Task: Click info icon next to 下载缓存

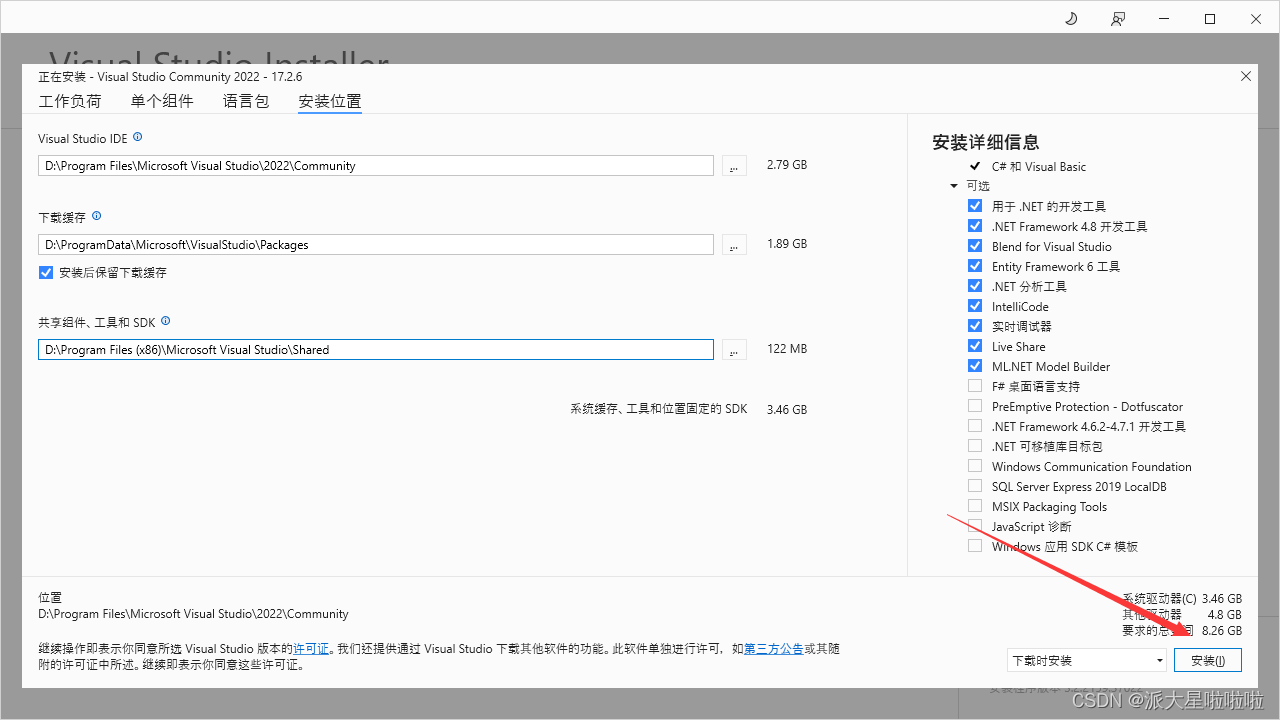Action: (x=97, y=216)
